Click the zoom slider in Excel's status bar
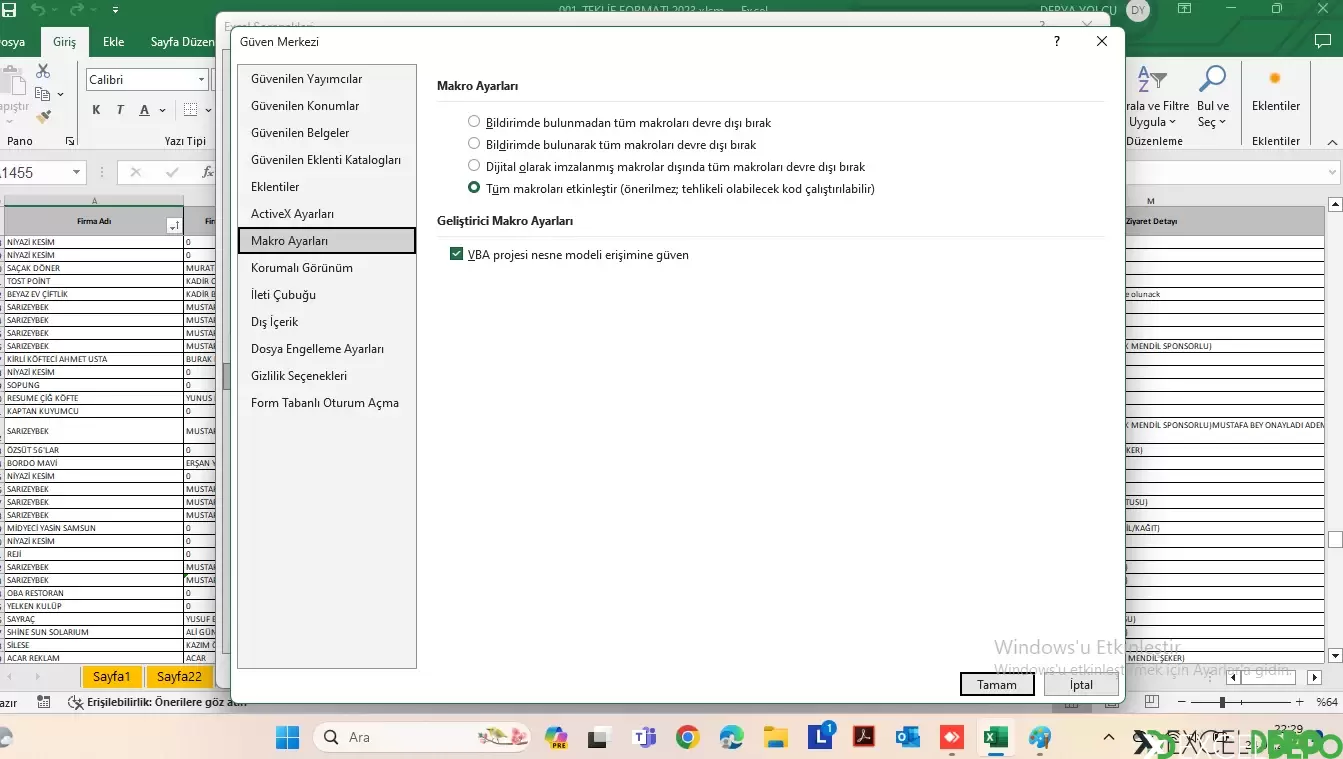 (x=1222, y=703)
